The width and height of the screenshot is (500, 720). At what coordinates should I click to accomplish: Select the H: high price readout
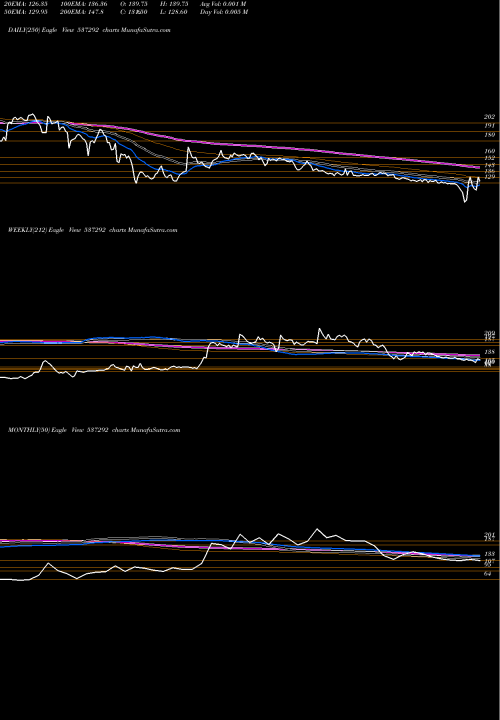point(176,4)
